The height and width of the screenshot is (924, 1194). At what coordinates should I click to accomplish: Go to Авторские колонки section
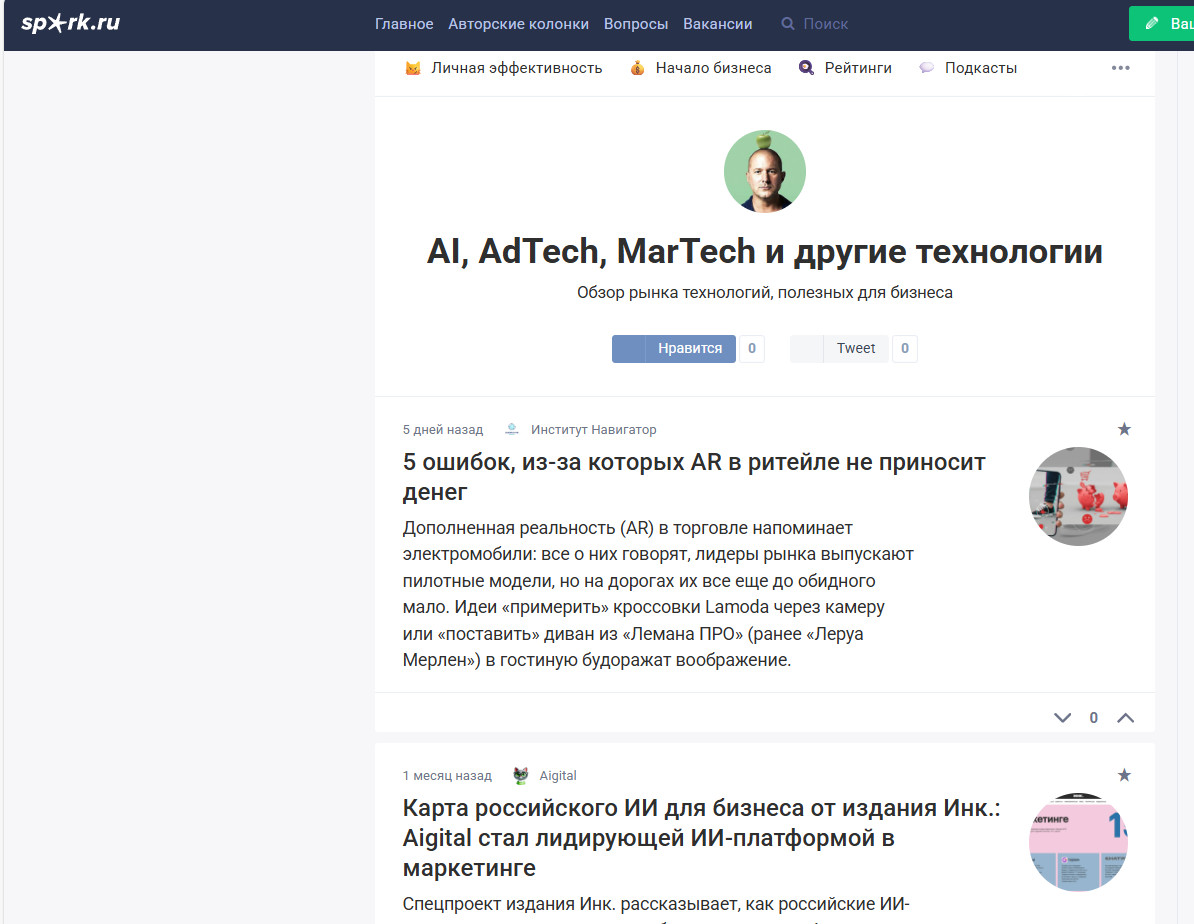tap(518, 24)
